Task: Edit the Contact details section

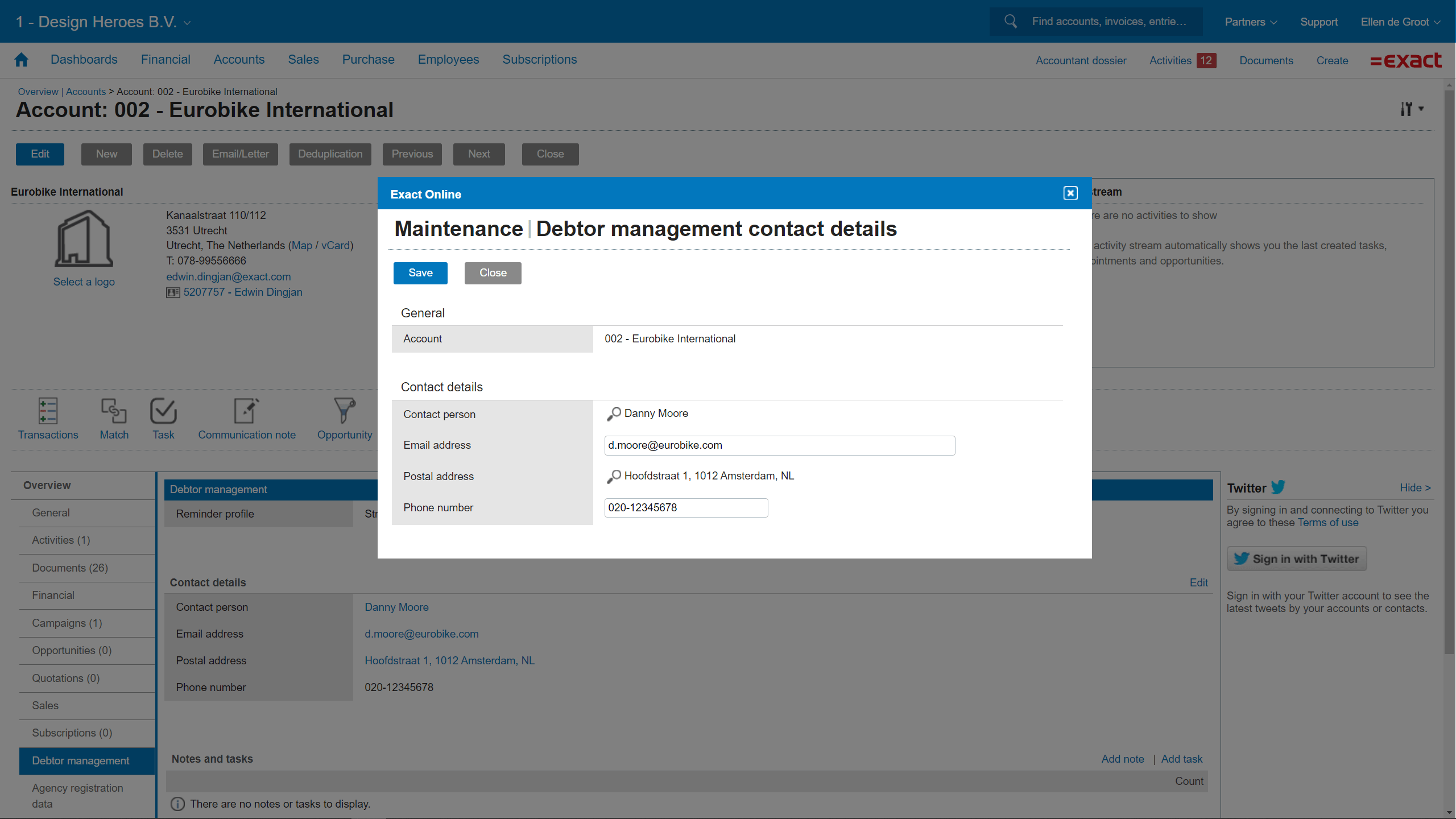Action: 1199,582
